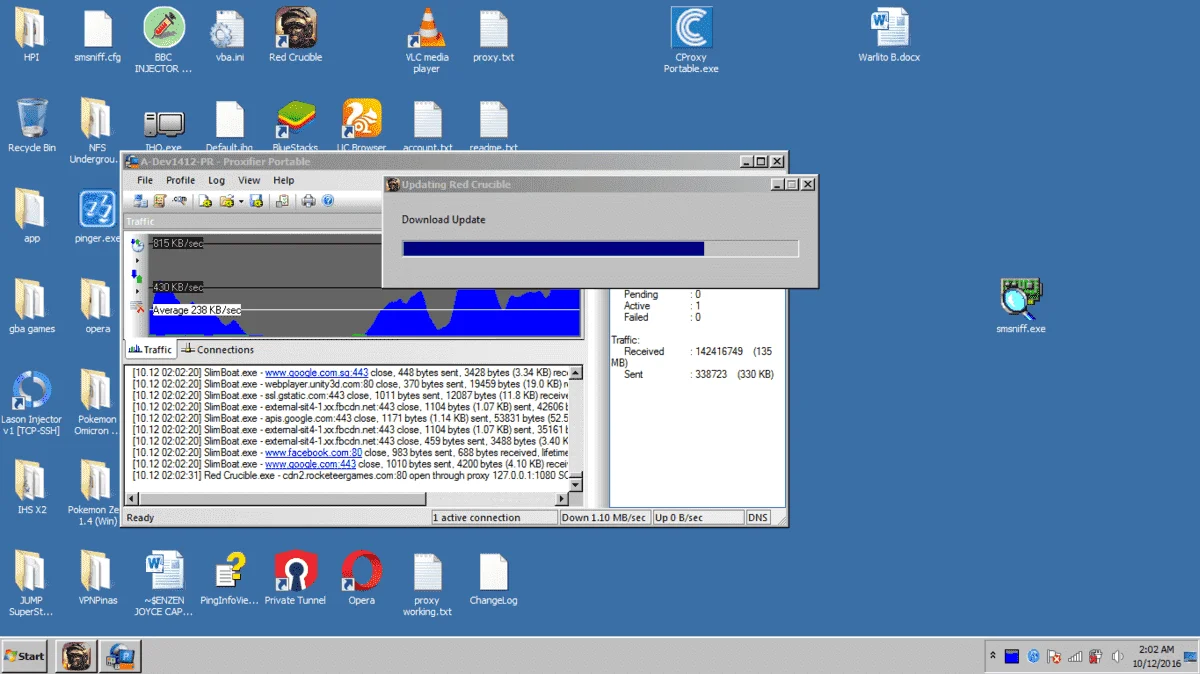The width and height of the screenshot is (1200, 674).
Task: Select the smsniff.exe desktop icon
Action: point(1021,307)
